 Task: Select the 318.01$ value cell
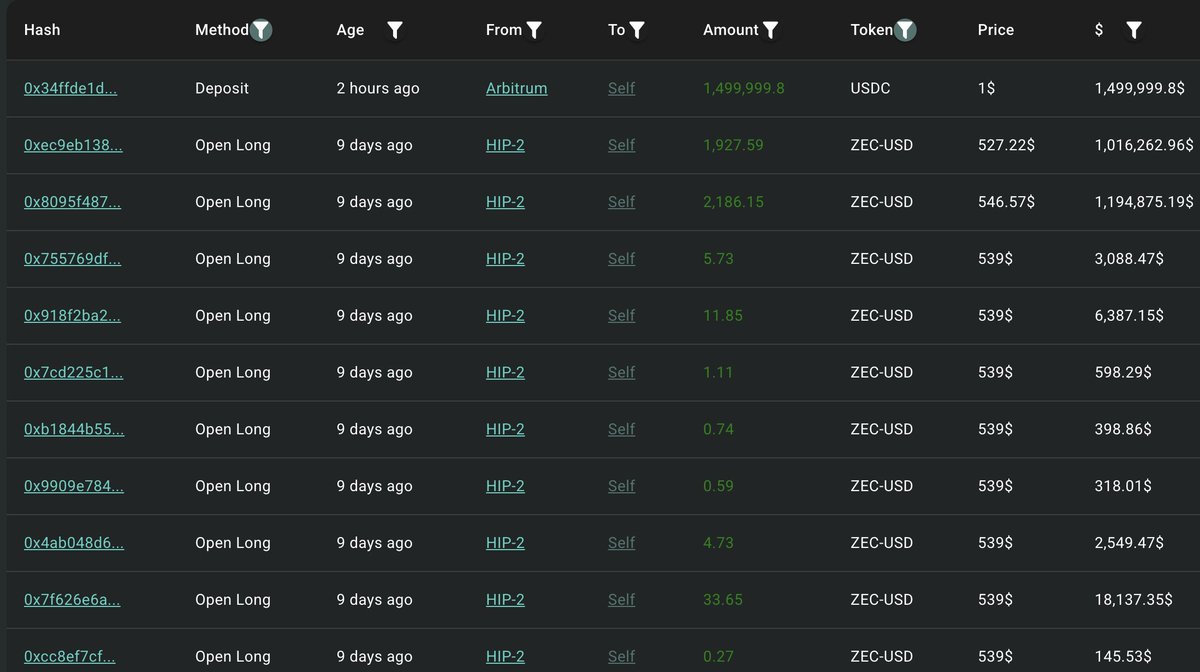pyautogui.click(x=1123, y=487)
